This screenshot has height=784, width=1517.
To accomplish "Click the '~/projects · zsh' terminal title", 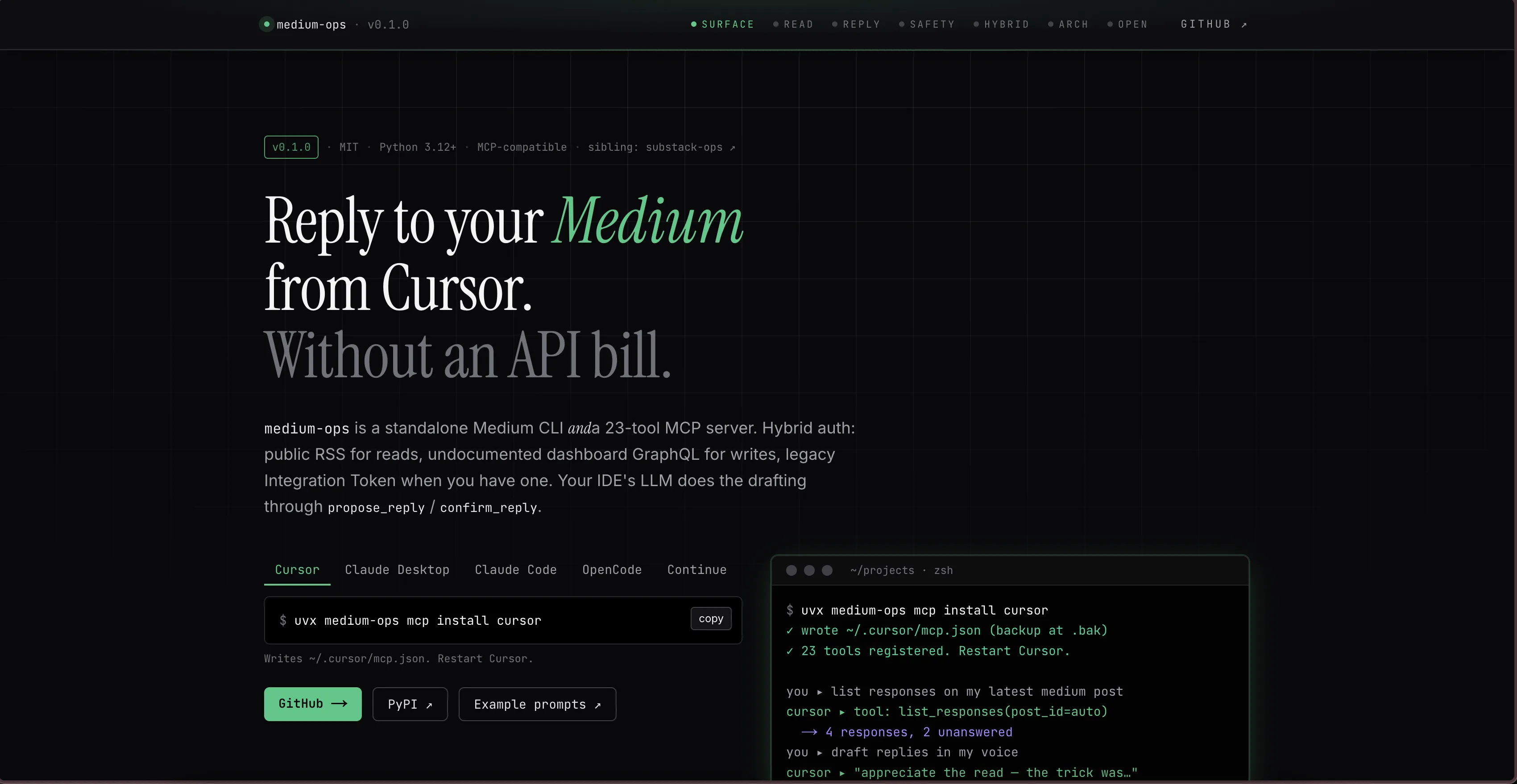I will 901,570.
